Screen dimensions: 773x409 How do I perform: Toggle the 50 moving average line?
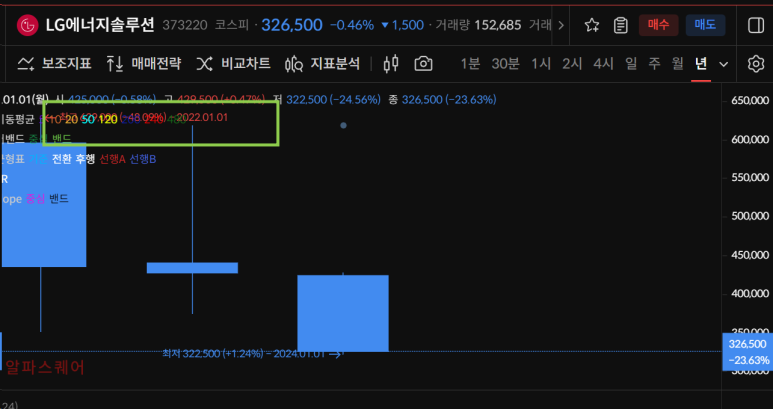[x=88, y=120]
